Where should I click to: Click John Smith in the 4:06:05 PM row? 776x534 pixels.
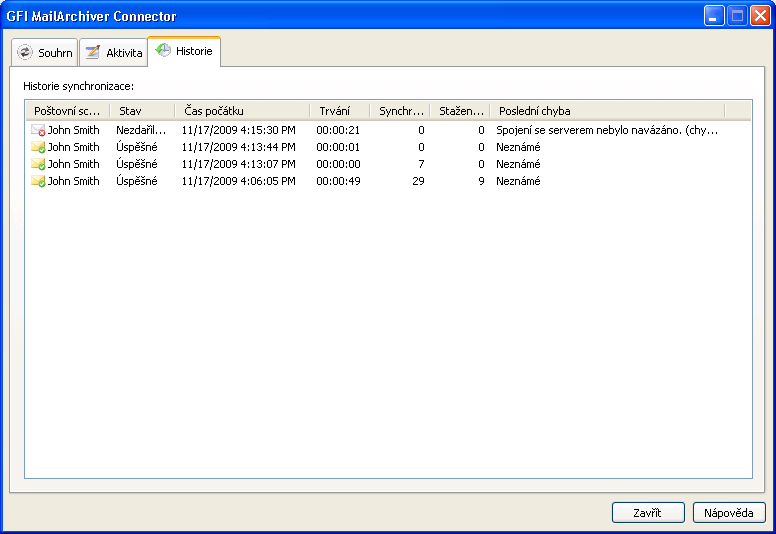click(73, 181)
